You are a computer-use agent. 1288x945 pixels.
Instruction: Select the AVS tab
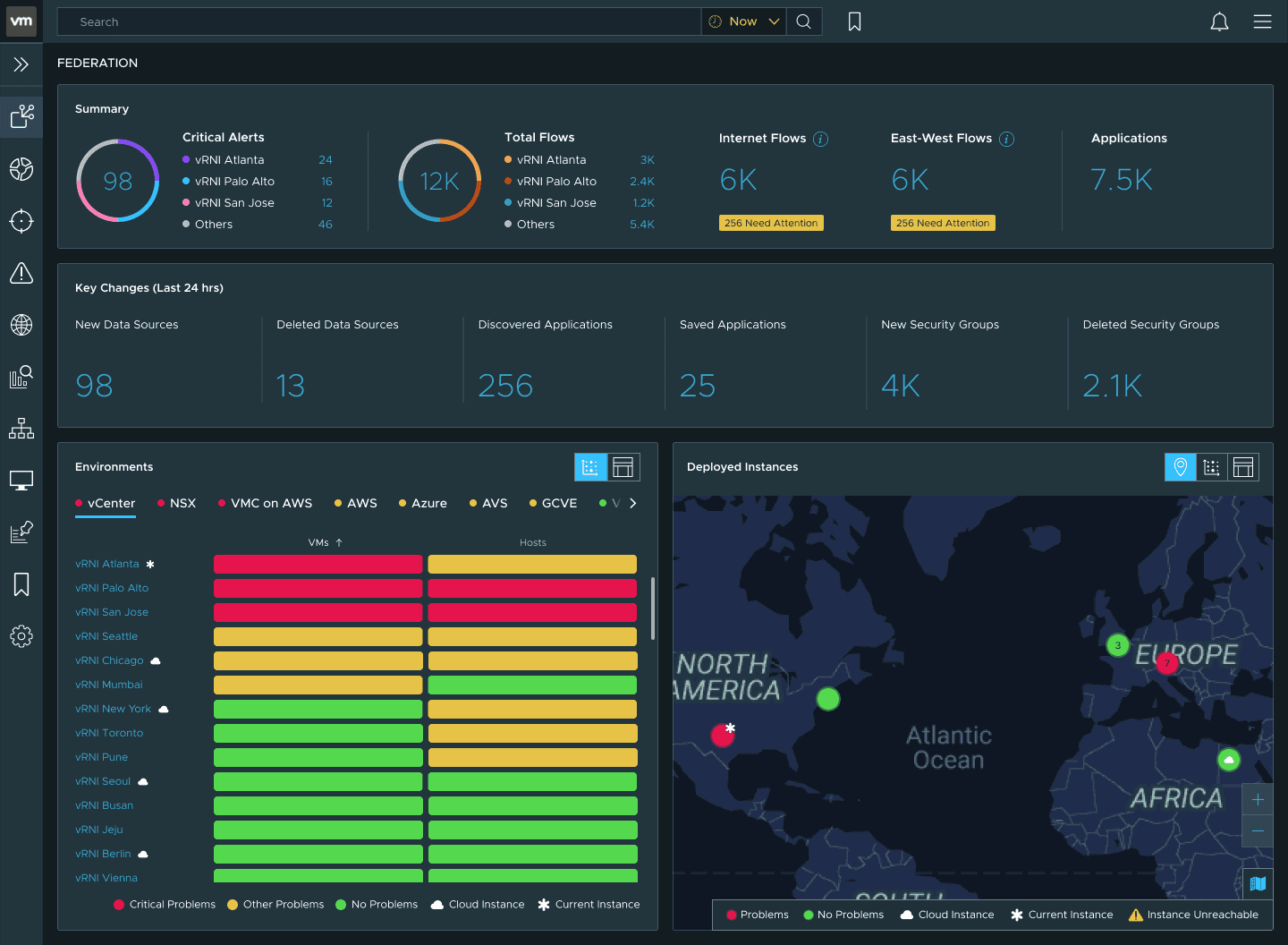(488, 504)
